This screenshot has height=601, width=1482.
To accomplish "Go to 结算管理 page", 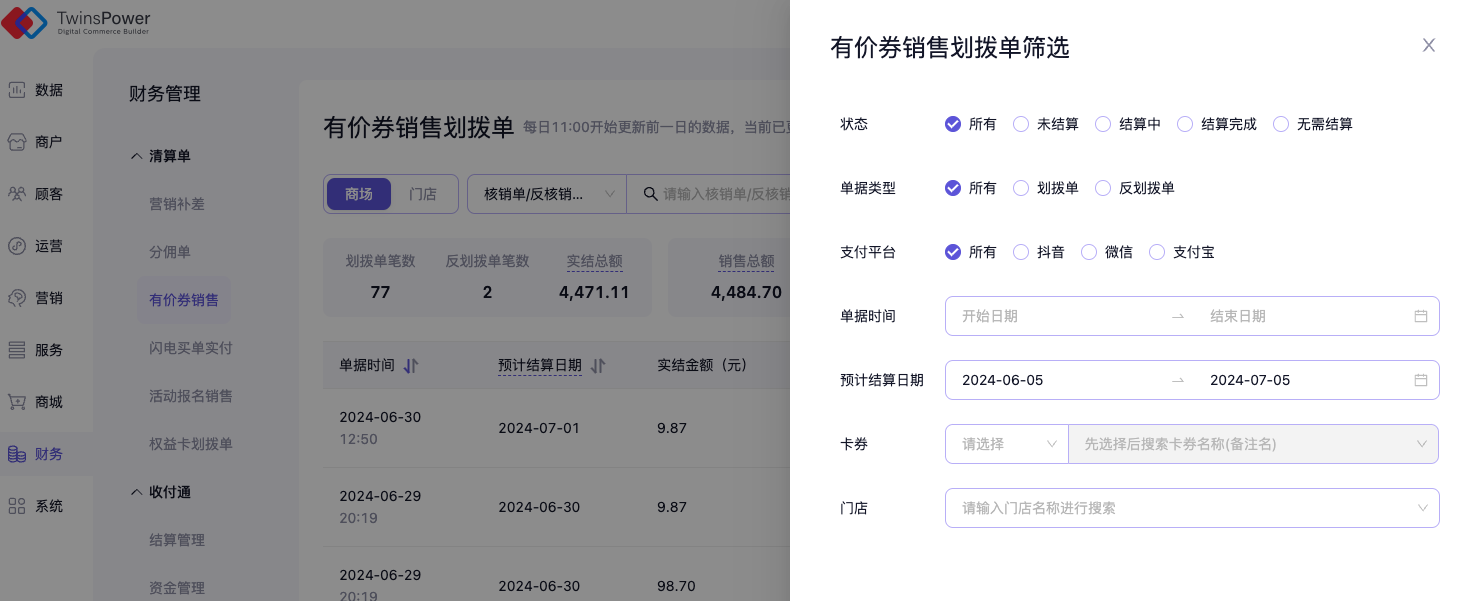I will click(177, 540).
